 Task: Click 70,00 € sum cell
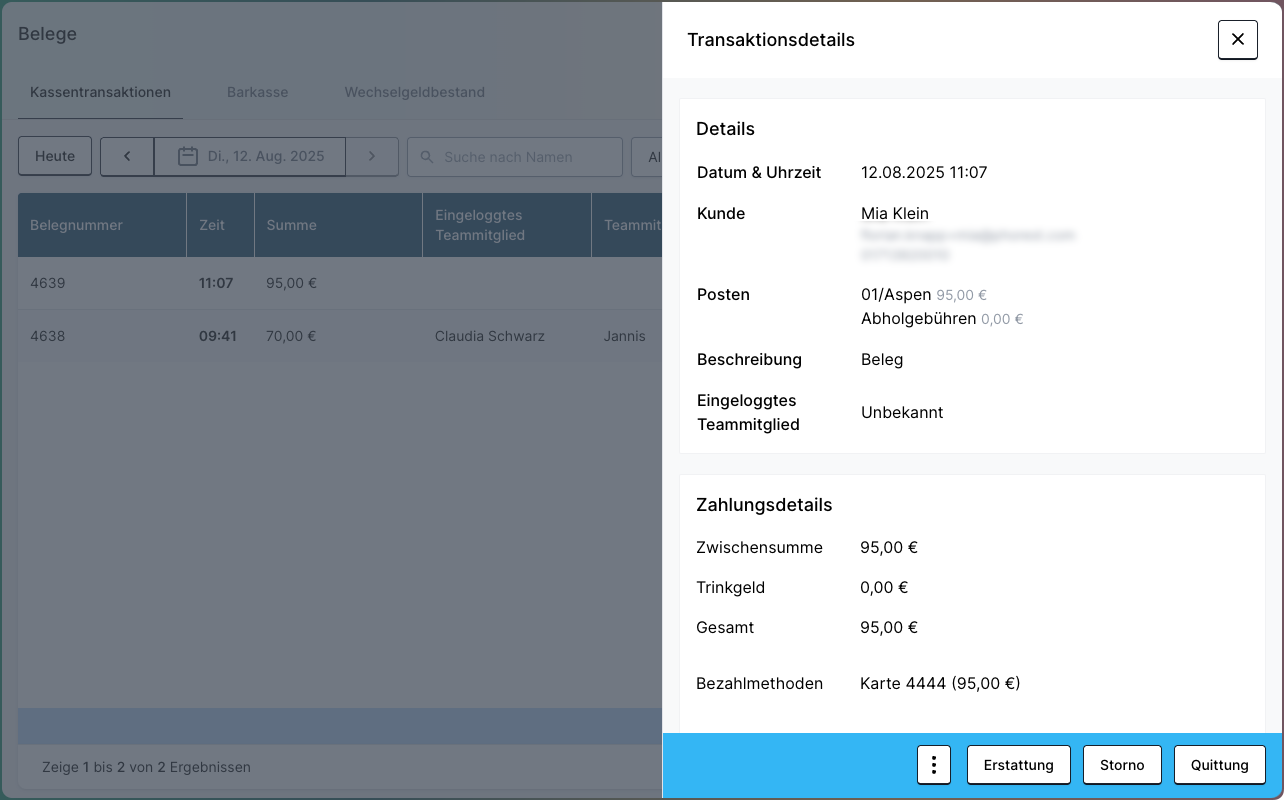[x=291, y=336]
